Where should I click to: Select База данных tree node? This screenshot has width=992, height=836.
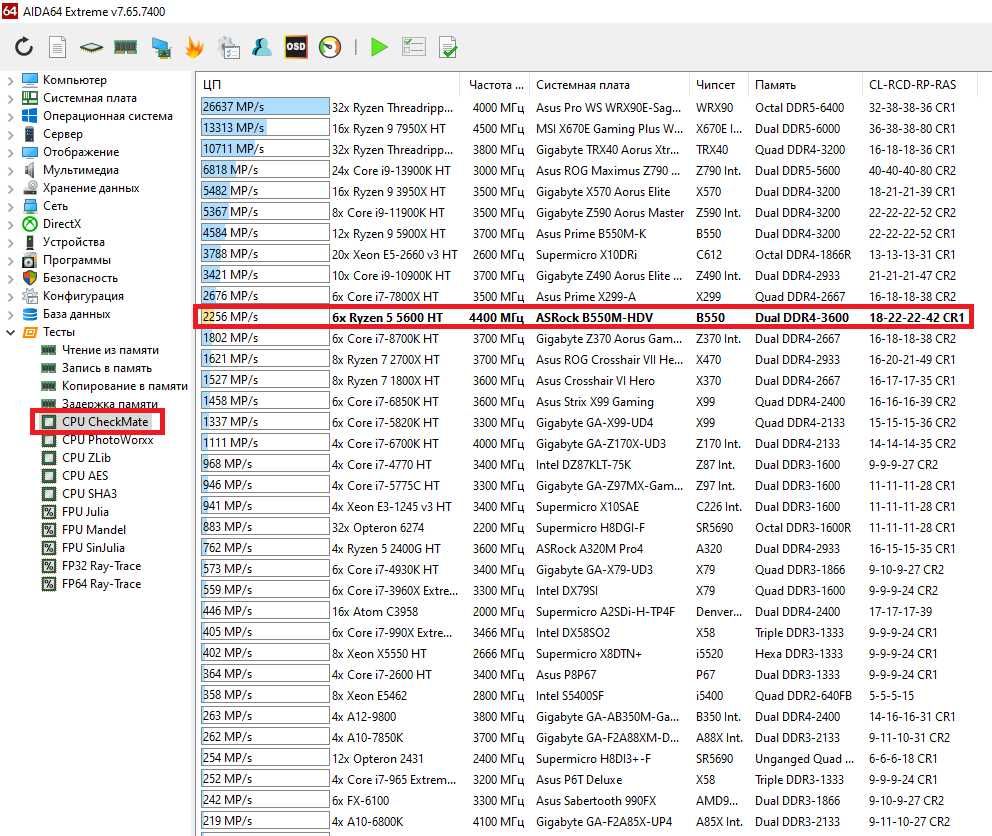tap(77, 314)
